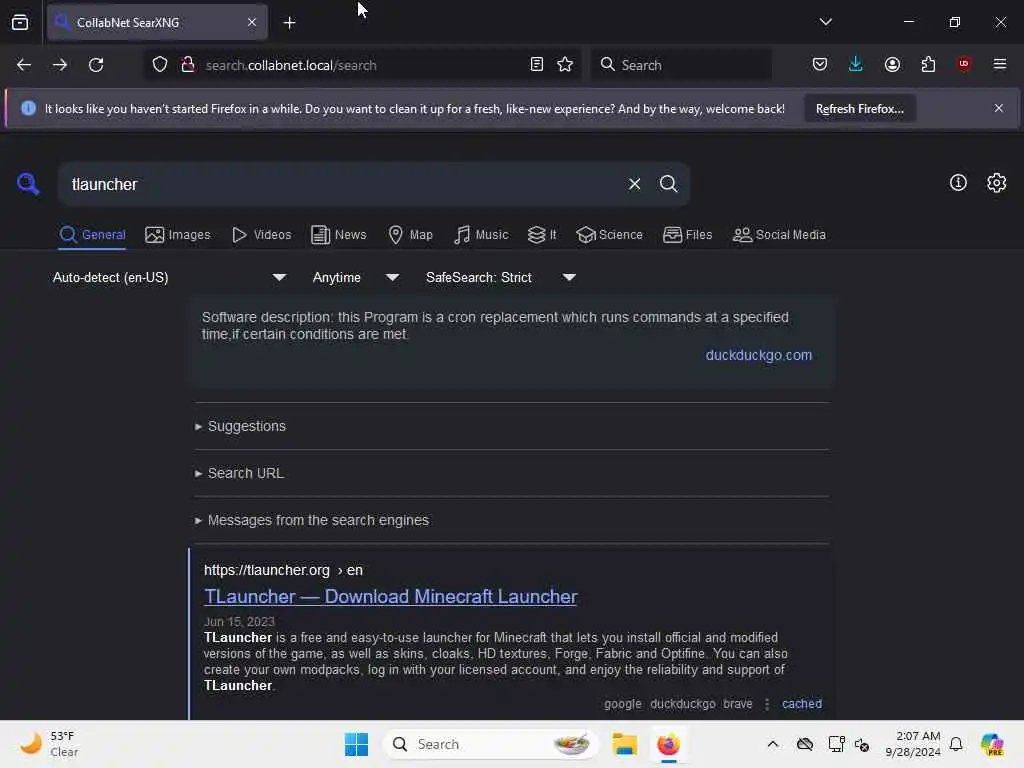Viewport: 1024px width, 768px height.
Task: Clear the tlauncher search query
Action: [634, 184]
